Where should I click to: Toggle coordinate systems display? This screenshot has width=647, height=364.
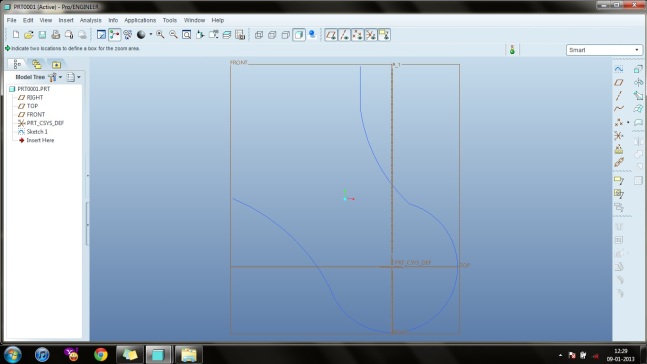(371, 35)
